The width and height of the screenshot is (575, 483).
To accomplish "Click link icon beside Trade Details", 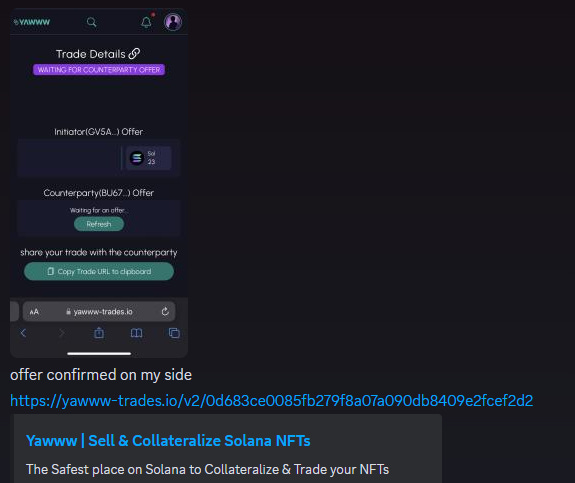I will click(134, 54).
